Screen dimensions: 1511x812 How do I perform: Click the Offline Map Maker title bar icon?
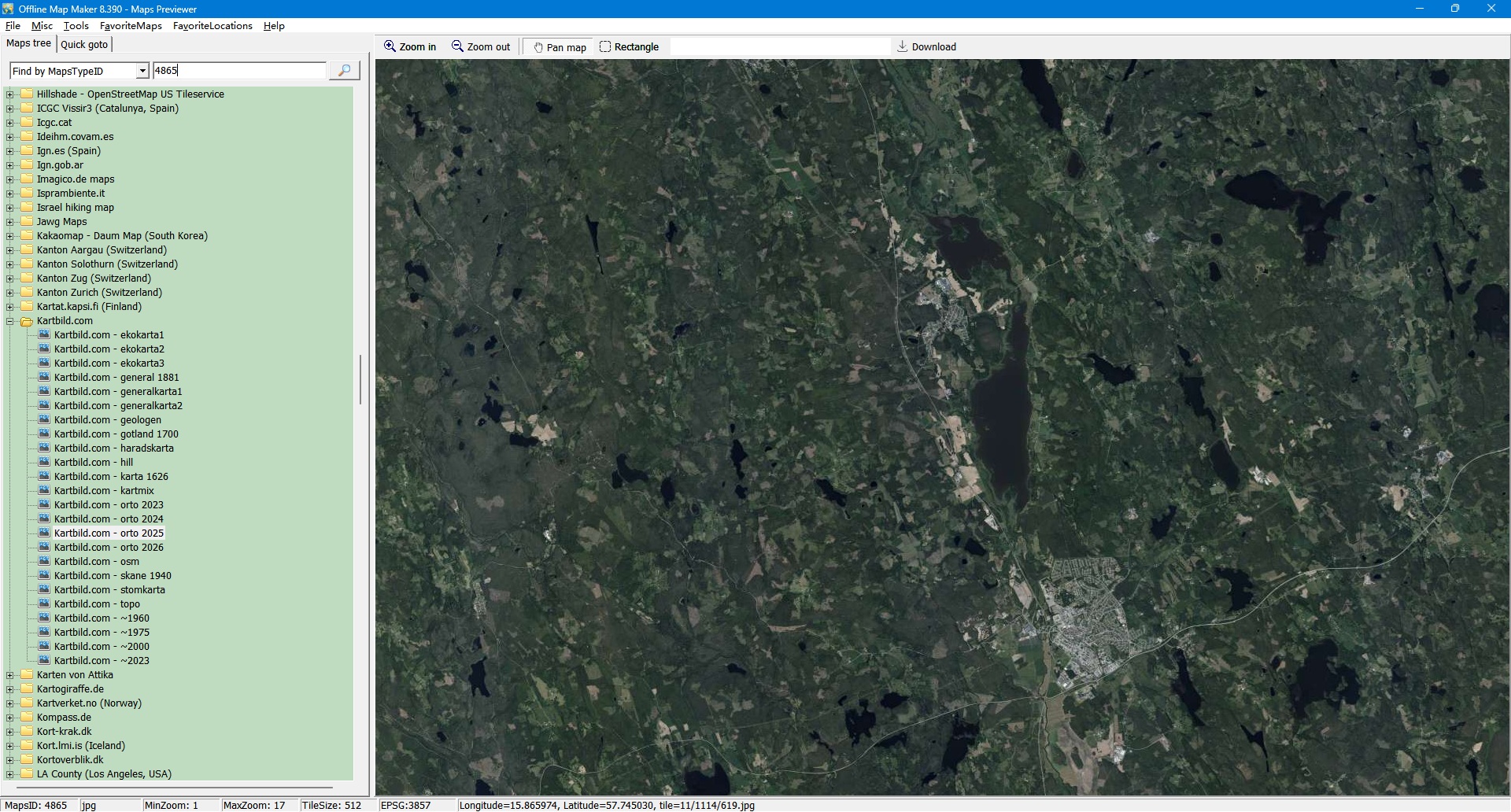(x=8, y=9)
